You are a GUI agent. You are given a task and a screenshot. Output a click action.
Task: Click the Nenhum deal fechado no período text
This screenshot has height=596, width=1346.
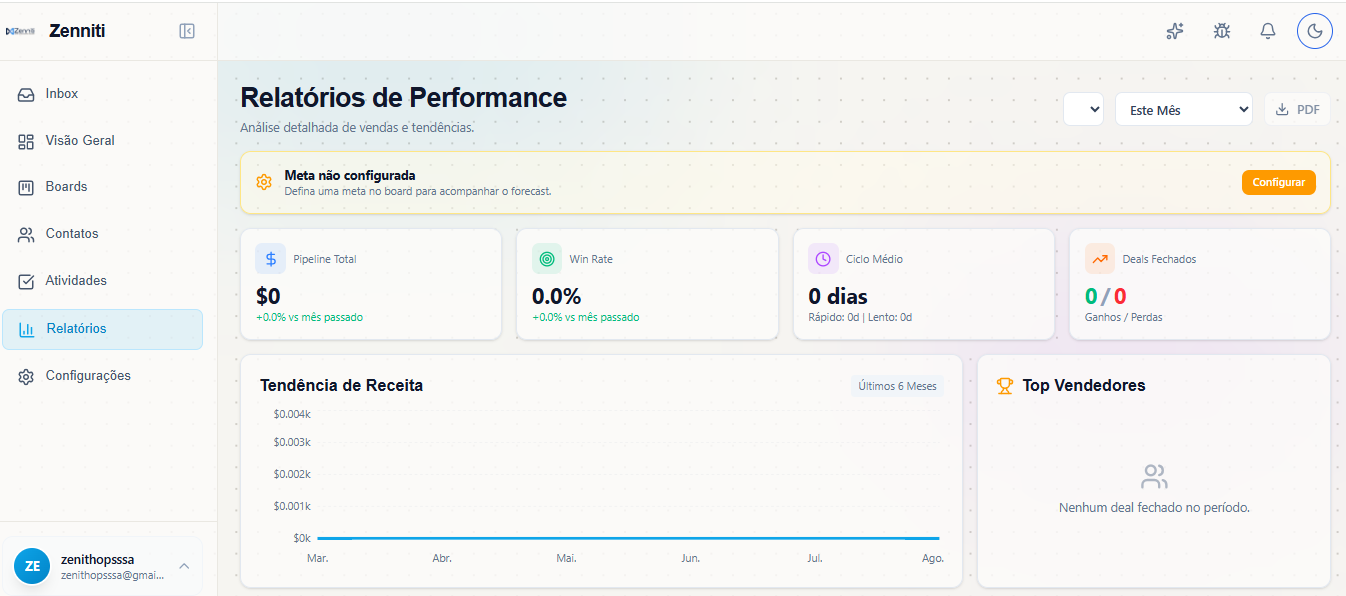coord(1154,508)
